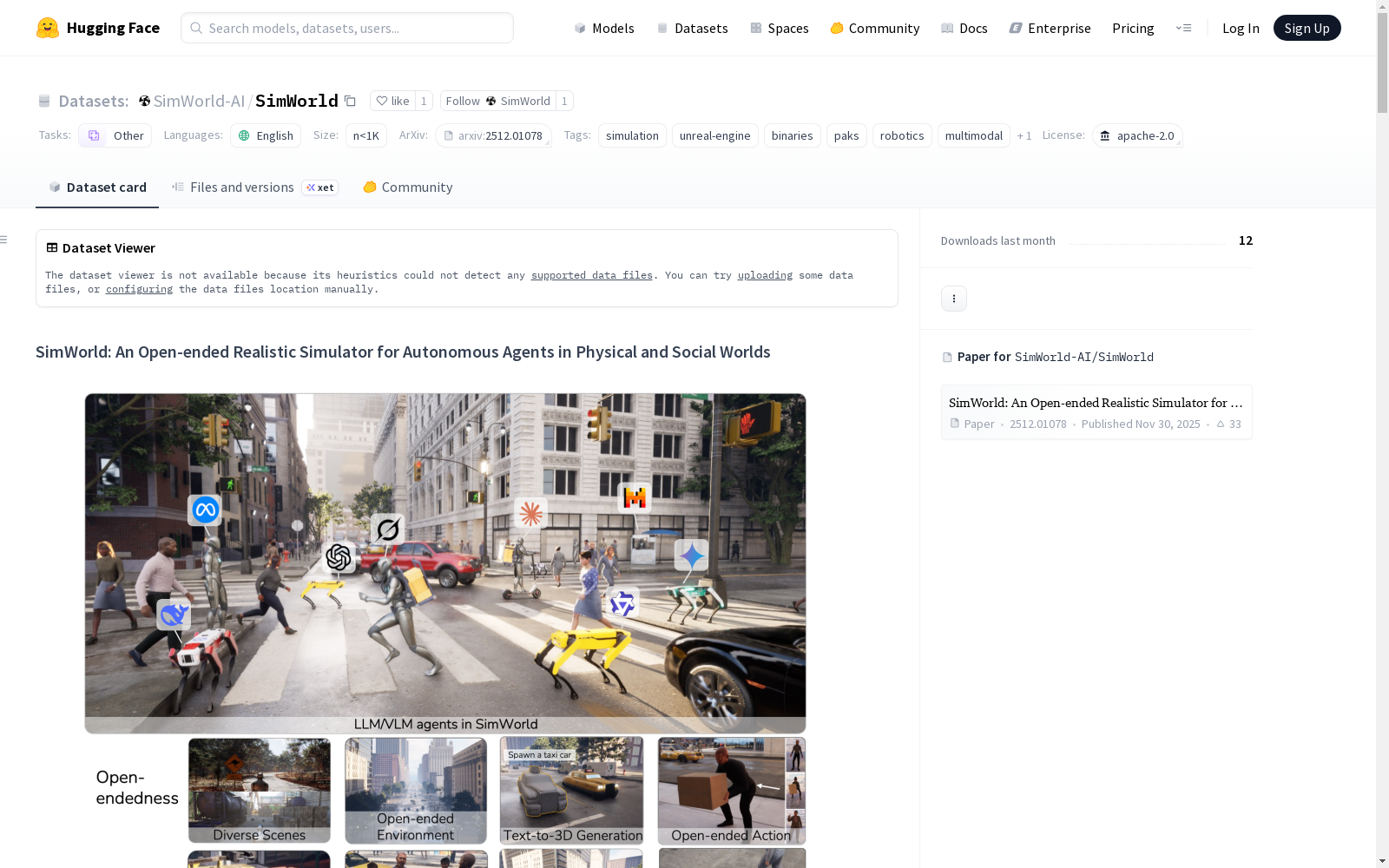This screenshot has height=868, width=1389.
Task: Click the English language tag
Action: (x=266, y=135)
